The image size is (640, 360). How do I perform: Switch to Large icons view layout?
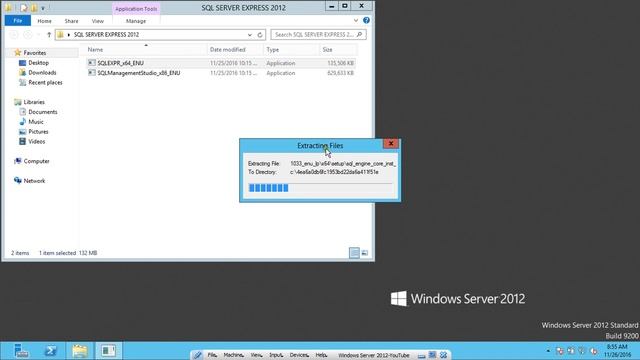coord(365,253)
